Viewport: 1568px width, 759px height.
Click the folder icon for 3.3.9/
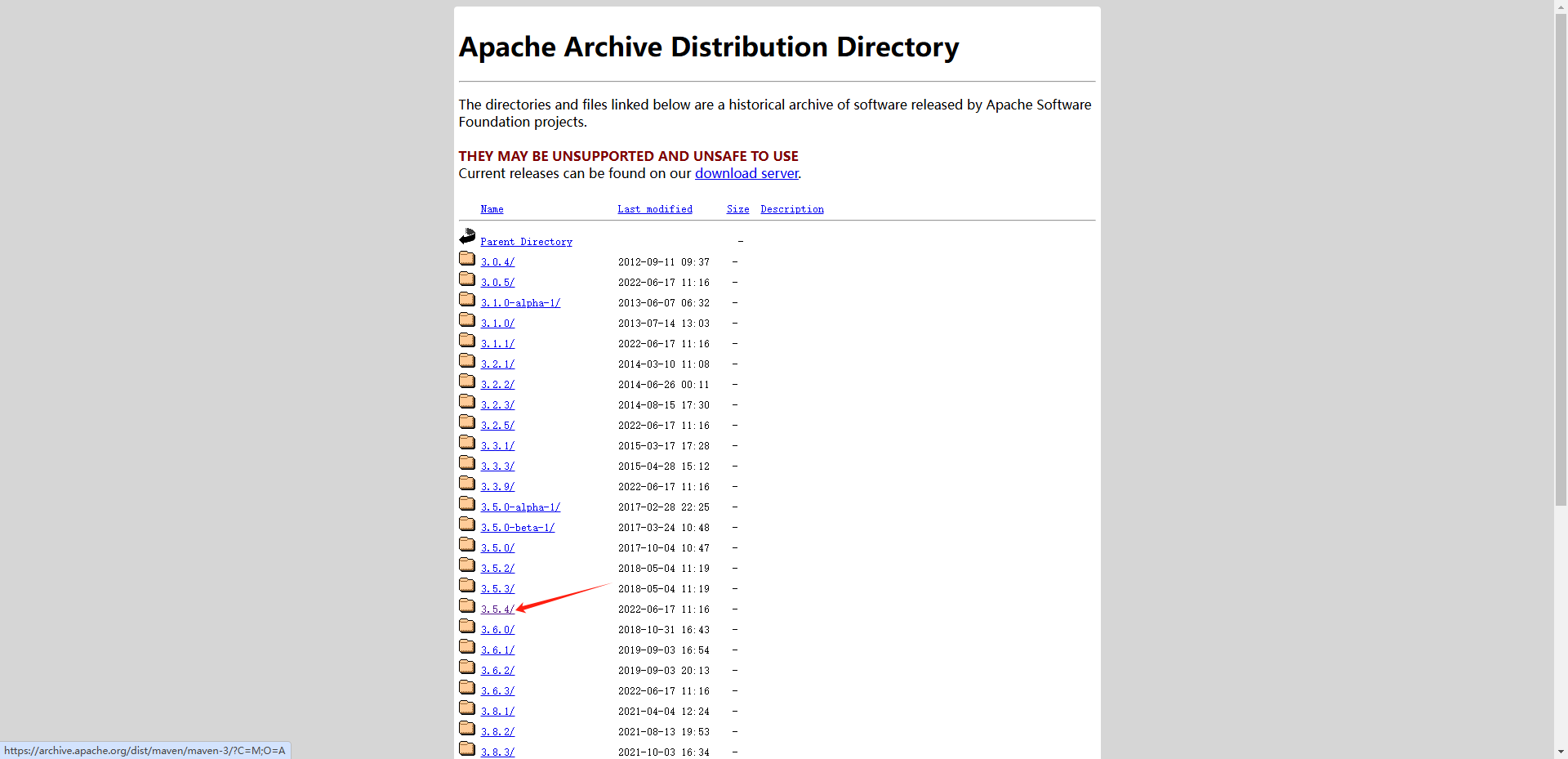click(x=467, y=483)
